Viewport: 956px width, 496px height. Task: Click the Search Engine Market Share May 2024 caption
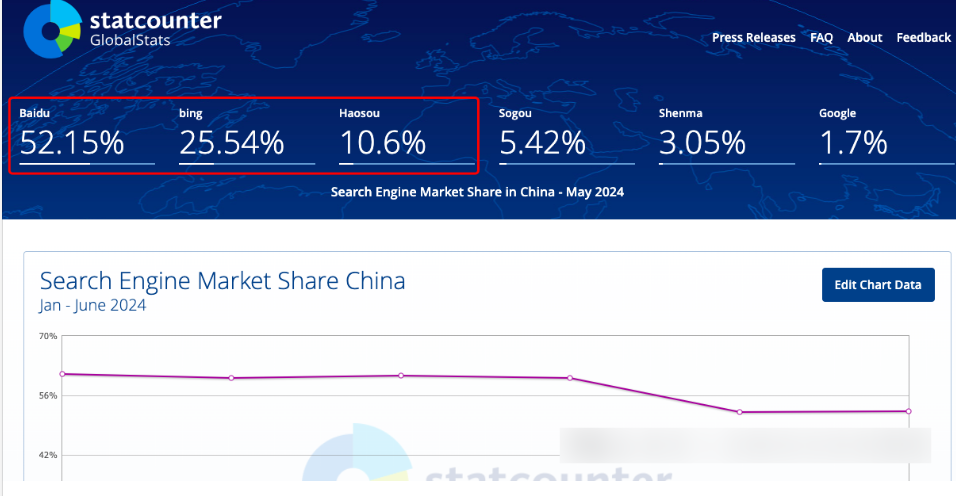coord(477,191)
